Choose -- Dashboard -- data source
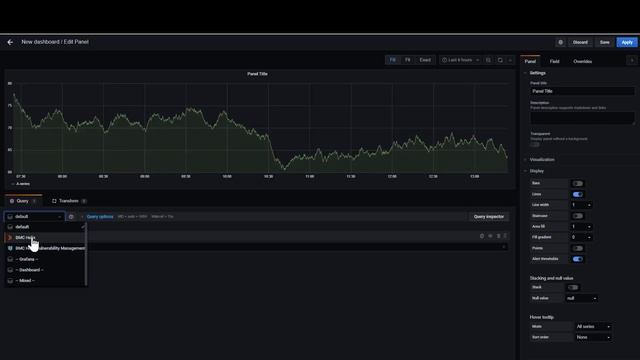640x360 pixels. [45, 270]
